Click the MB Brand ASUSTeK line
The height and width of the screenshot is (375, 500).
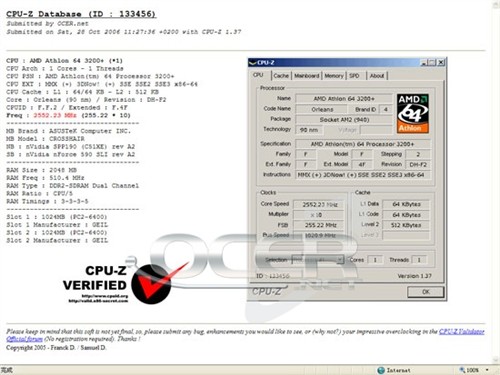tap(68, 131)
